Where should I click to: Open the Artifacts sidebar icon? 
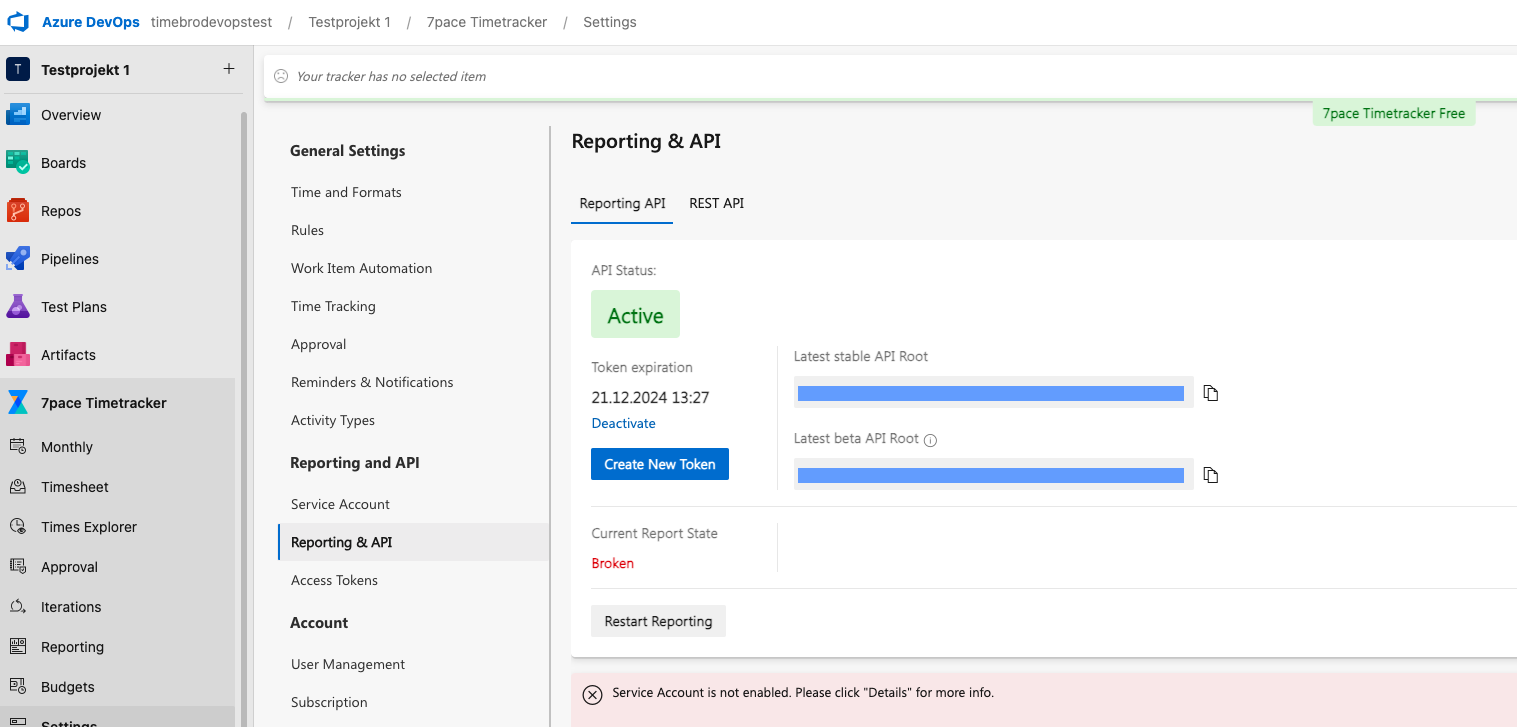click(18, 354)
